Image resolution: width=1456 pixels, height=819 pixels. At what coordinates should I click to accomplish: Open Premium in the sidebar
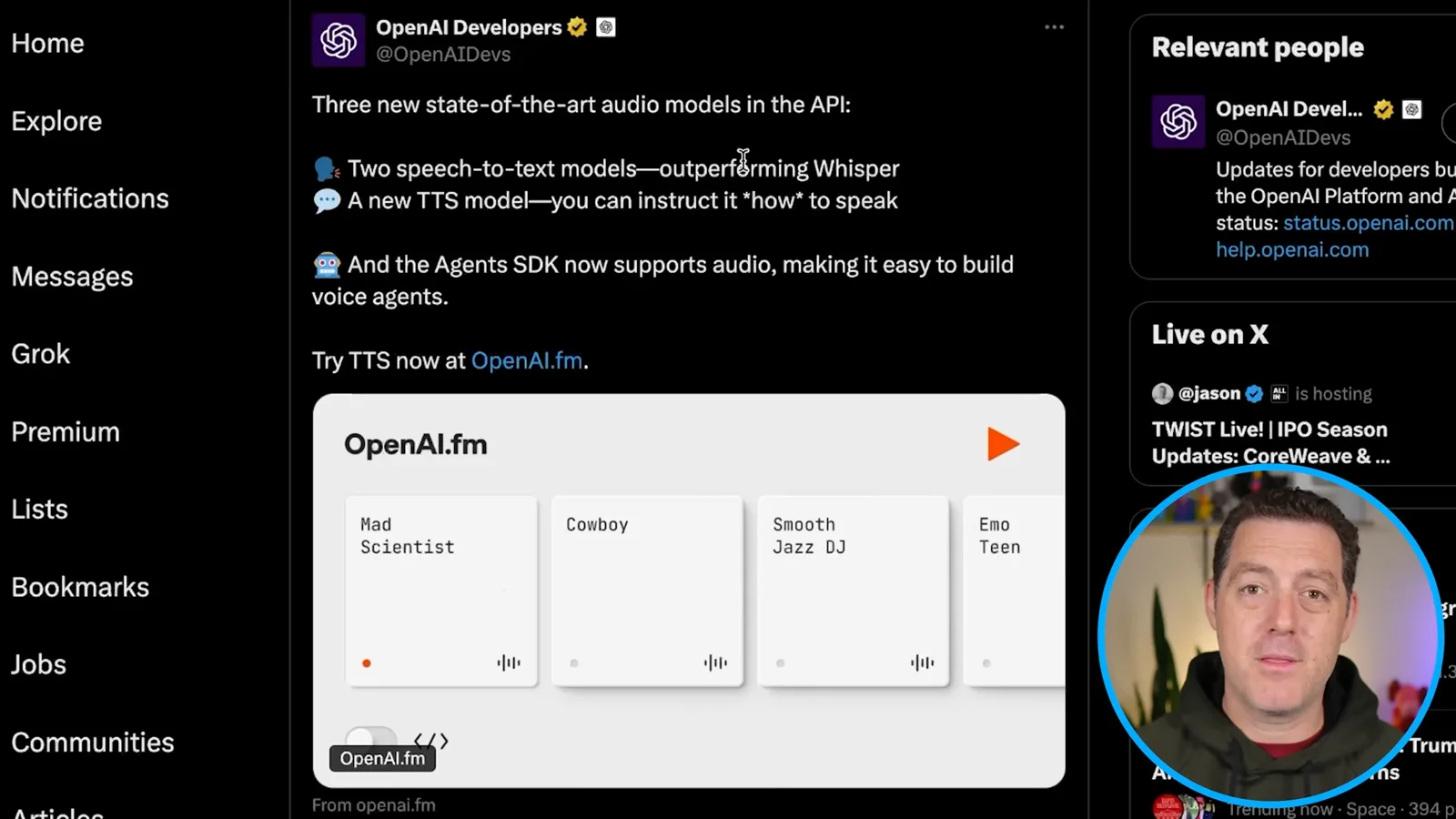[66, 432]
